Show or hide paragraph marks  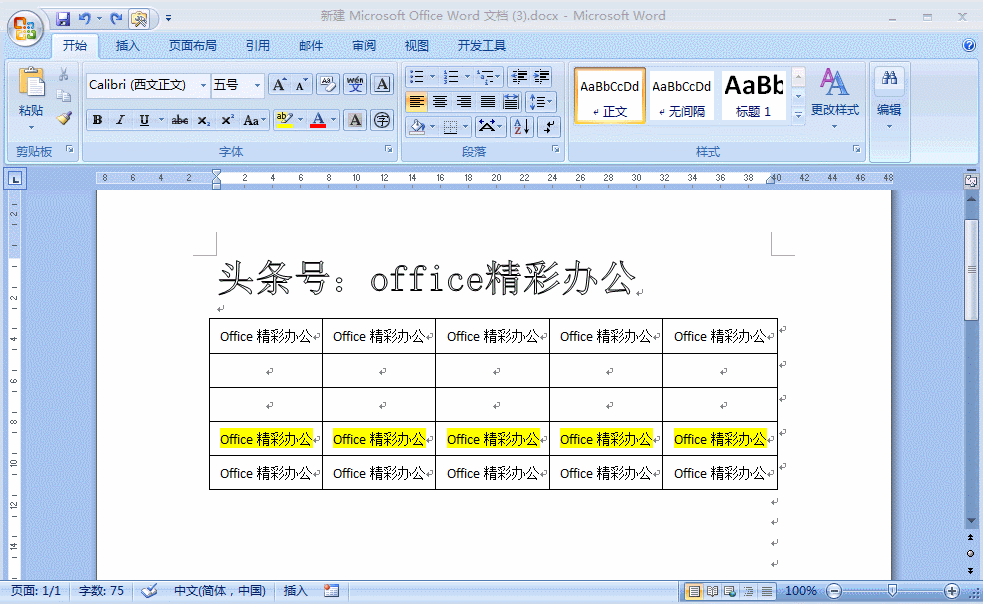[549, 127]
